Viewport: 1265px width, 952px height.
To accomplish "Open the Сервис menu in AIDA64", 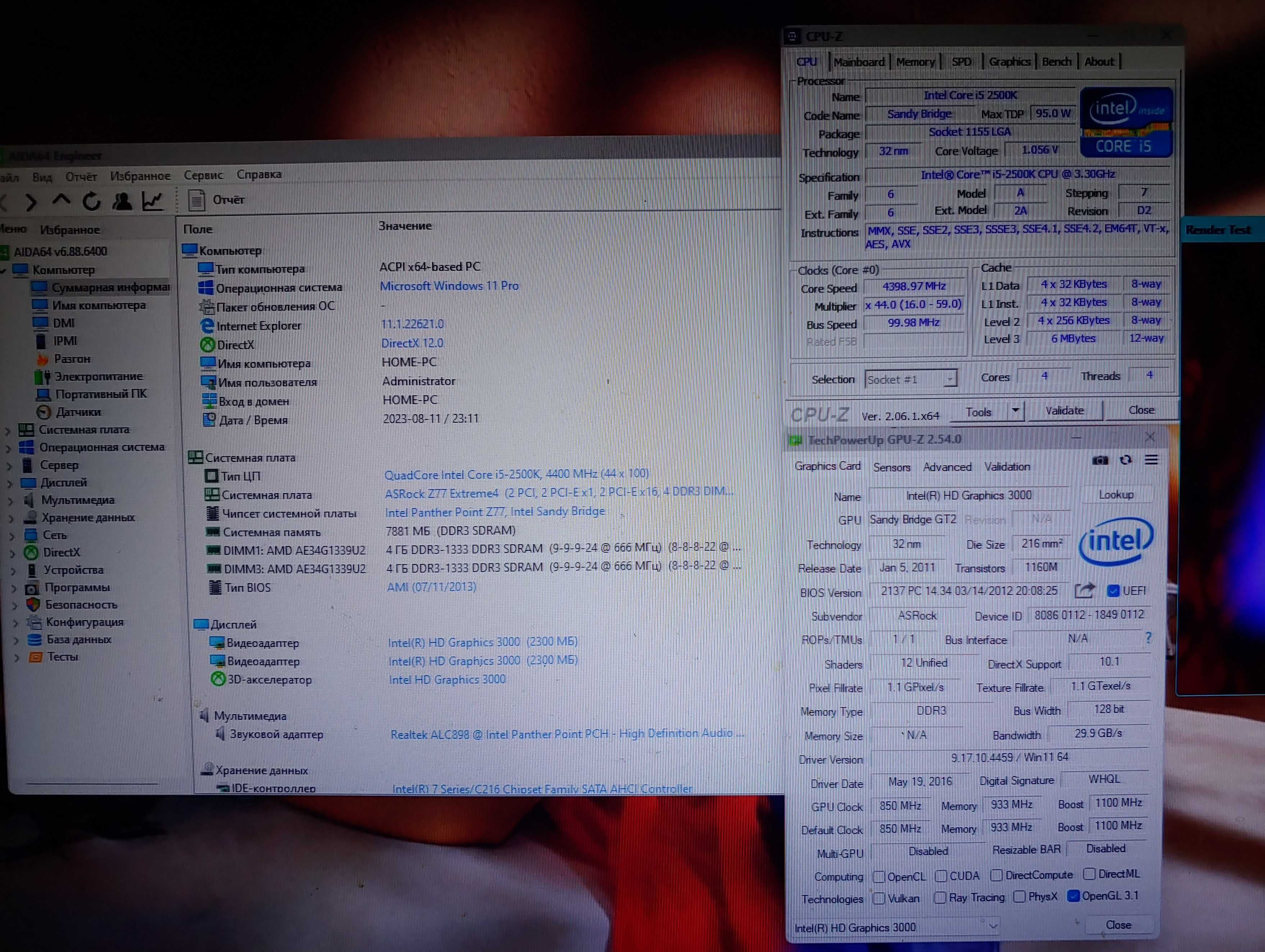I will 203,175.
